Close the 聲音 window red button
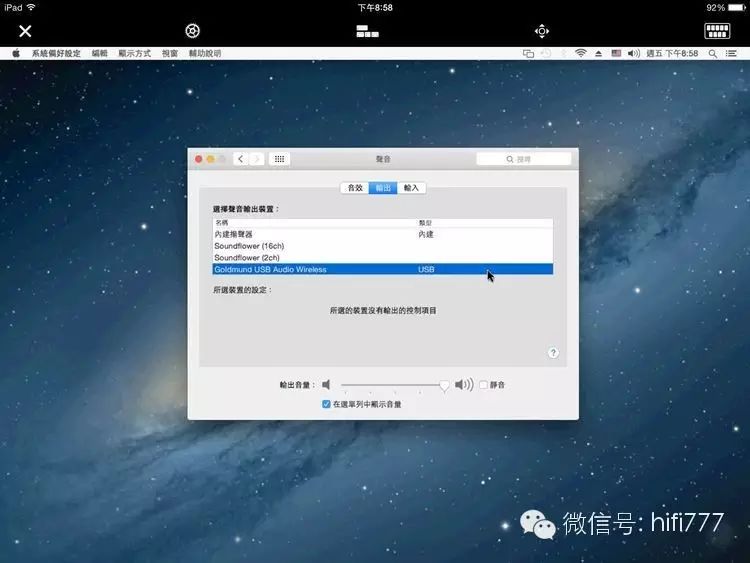 pos(199,159)
